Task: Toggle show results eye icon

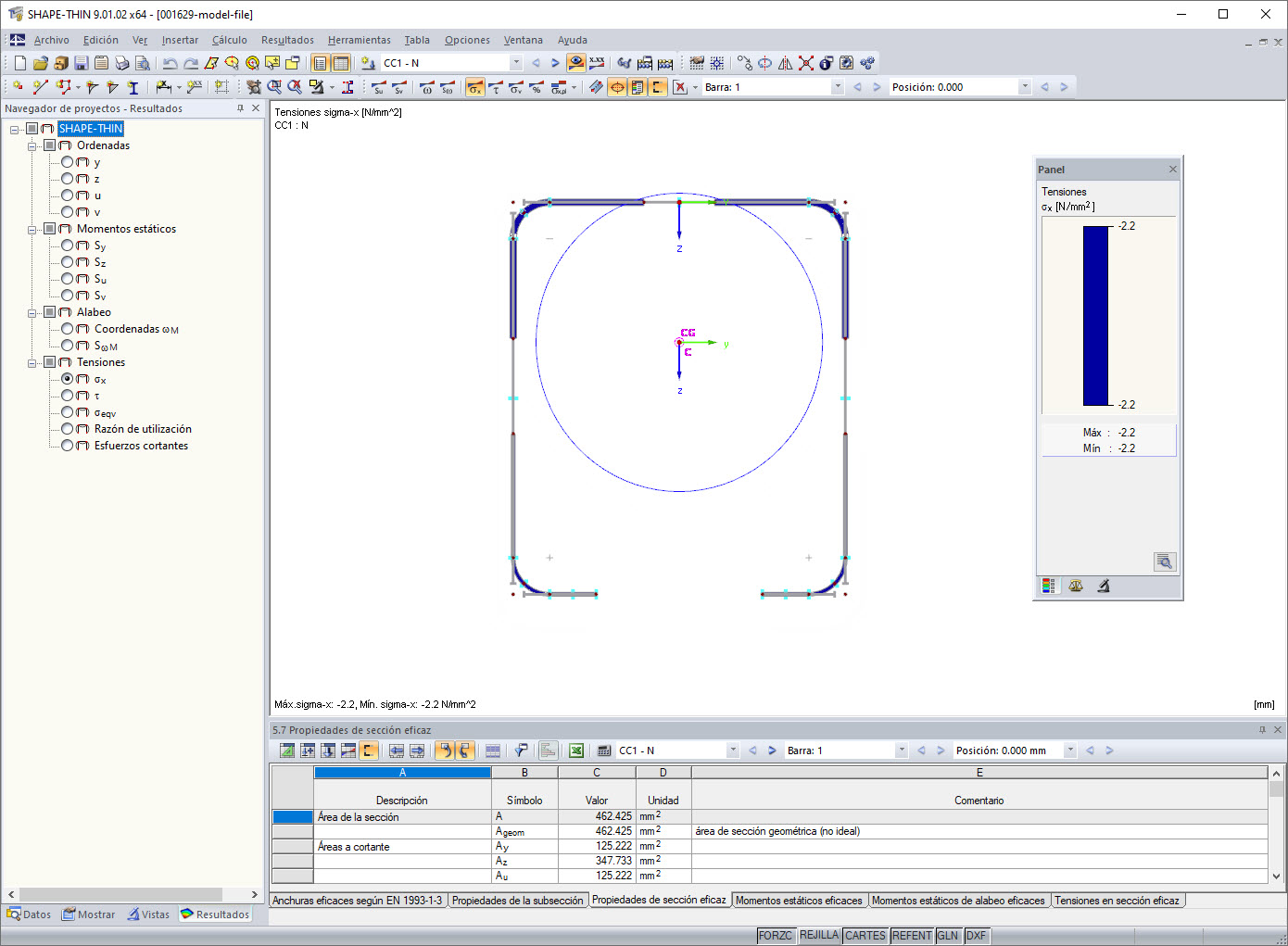Action: pyautogui.click(x=576, y=63)
